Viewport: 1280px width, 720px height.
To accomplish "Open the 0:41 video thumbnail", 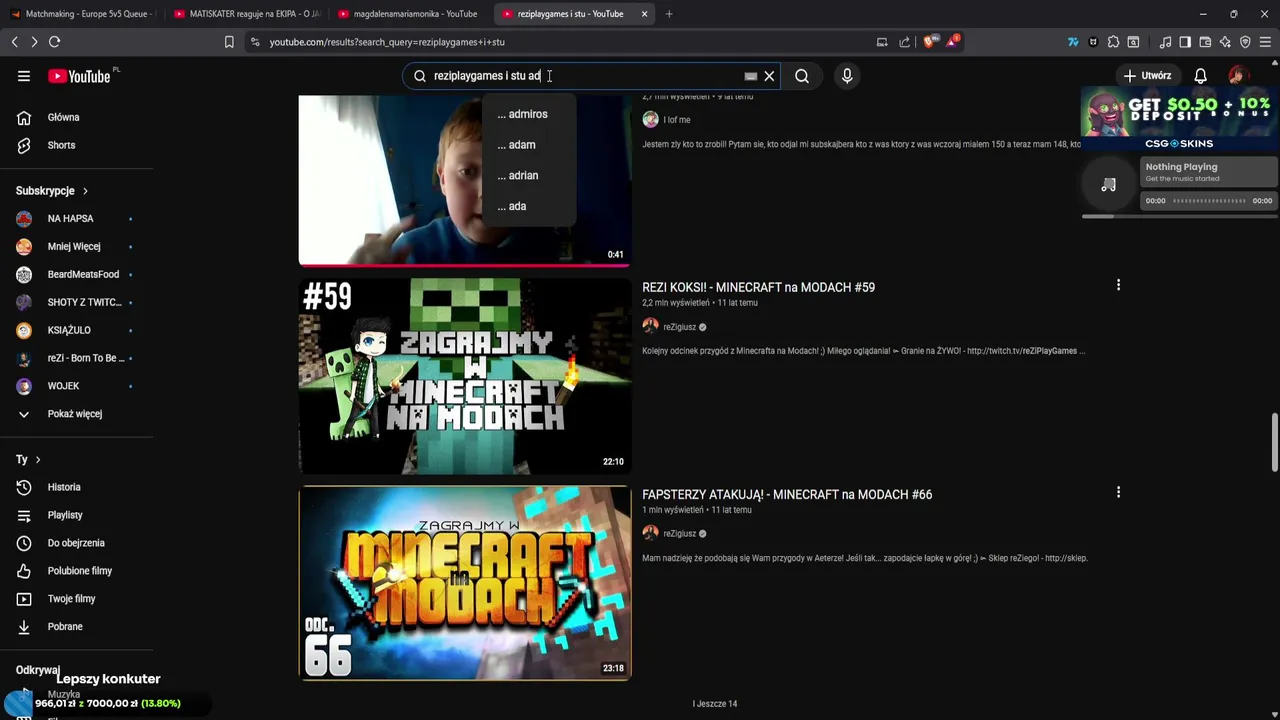I will point(465,180).
